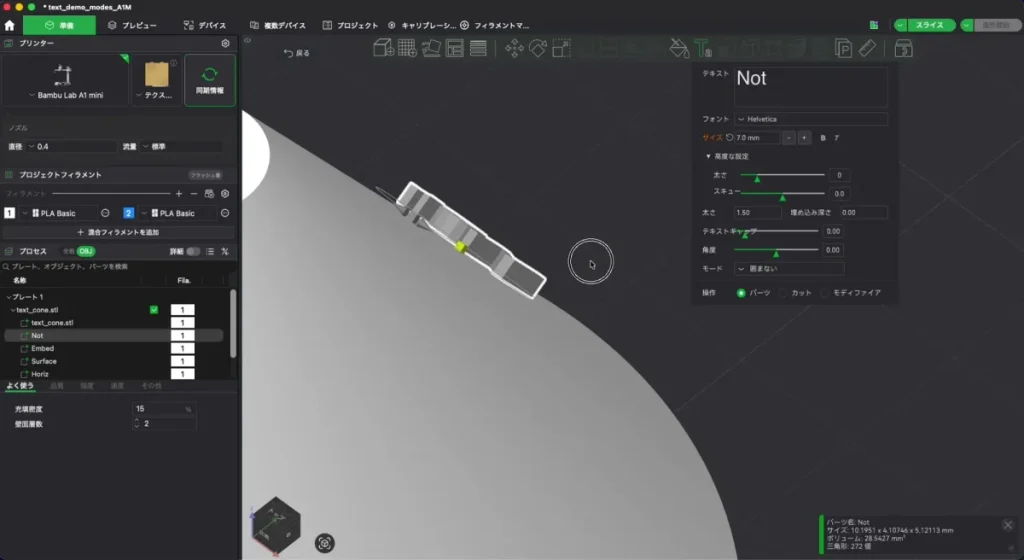Select the カット radio option
The width and height of the screenshot is (1024, 560).
(795, 293)
